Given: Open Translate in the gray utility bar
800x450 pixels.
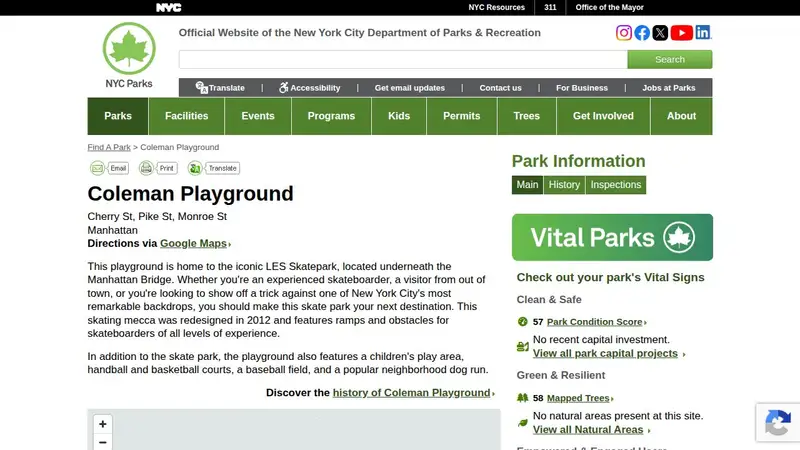Looking at the screenshot, I should click(220, 88).
